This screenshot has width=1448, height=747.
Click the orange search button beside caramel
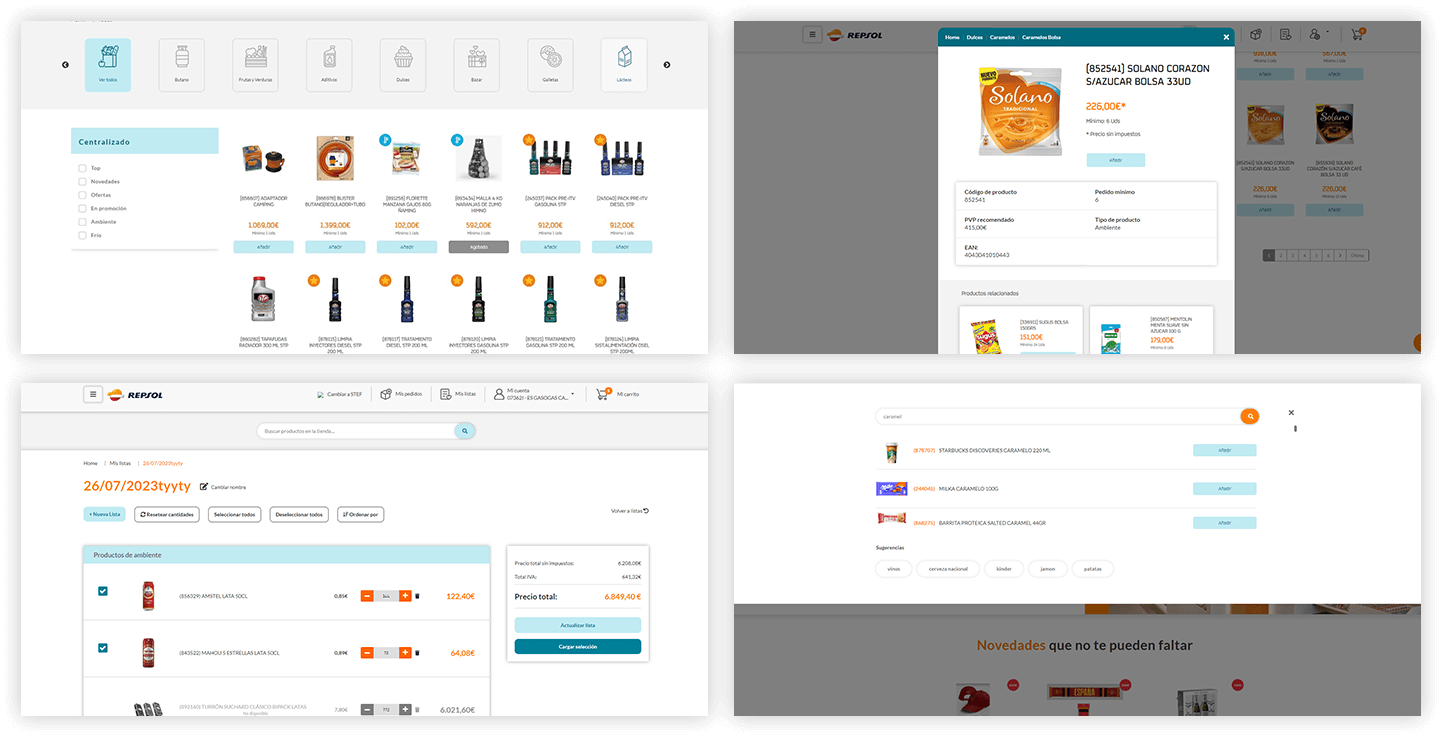[x=1249, y=416]
